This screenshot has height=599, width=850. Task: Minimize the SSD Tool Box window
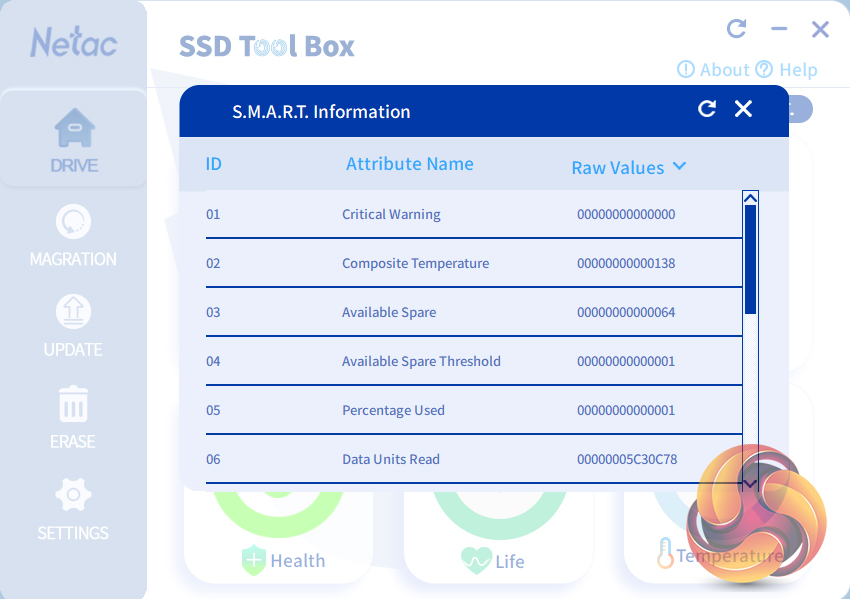[x=779, y=28]
